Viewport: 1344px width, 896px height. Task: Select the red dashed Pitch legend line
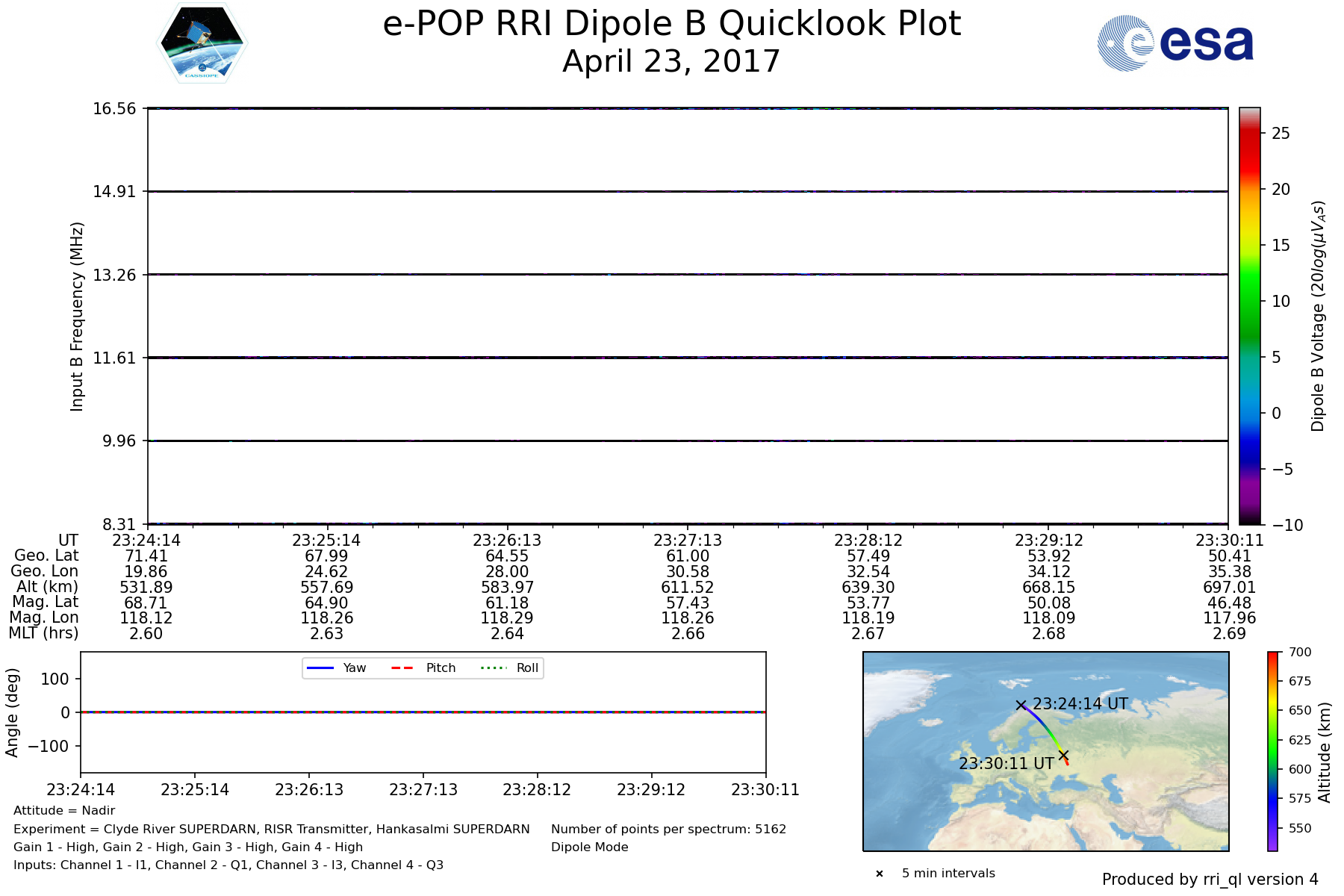(x=402, y=668)
